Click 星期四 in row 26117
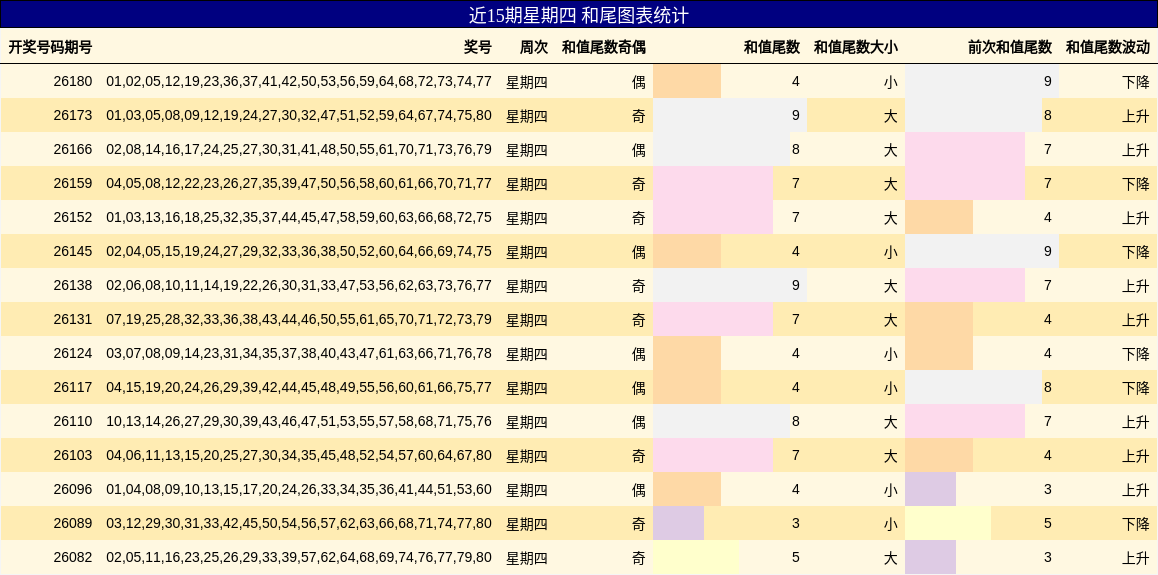Image resolution: width=1158 pixels, height=575 pixels. coord(527,388)
